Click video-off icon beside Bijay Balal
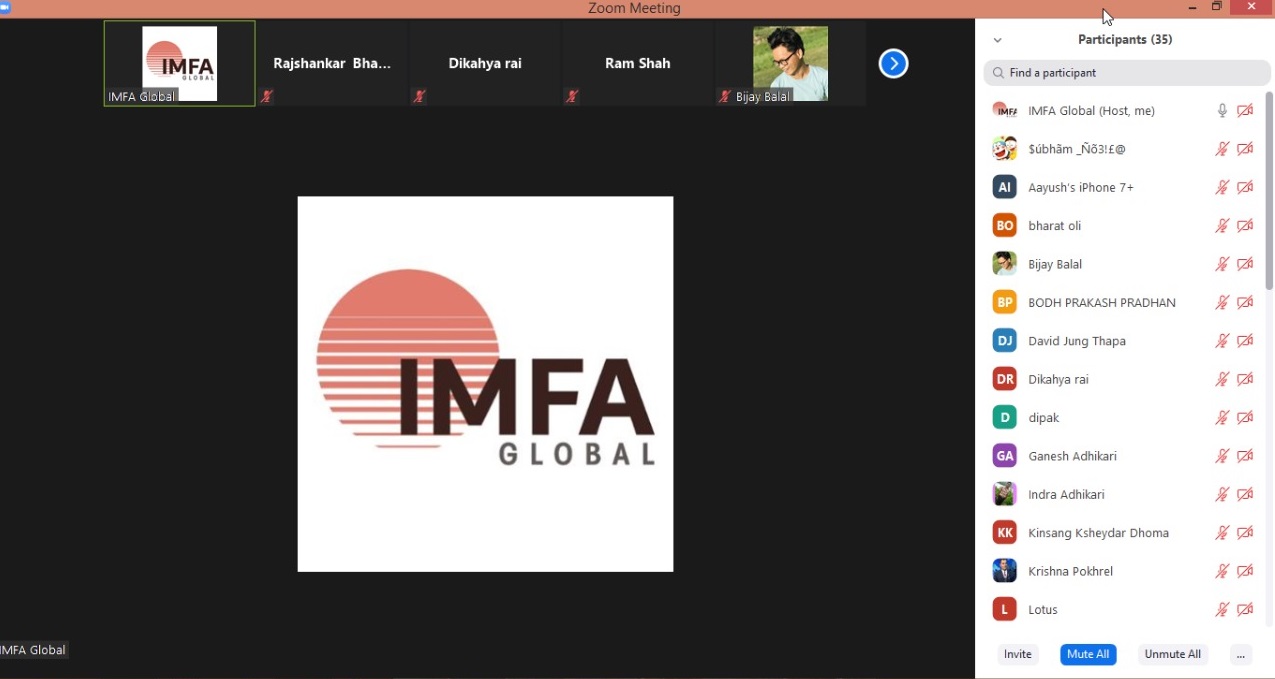 pyautogui.click(x=1245, y=264)
